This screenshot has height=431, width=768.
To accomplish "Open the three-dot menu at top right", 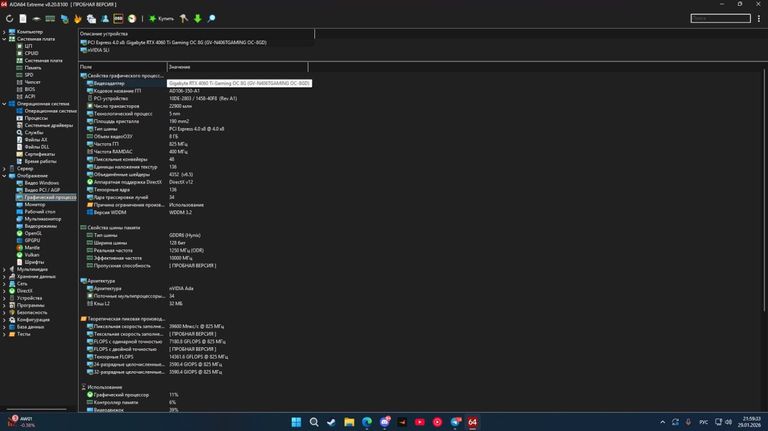I will tap(759, 18).
